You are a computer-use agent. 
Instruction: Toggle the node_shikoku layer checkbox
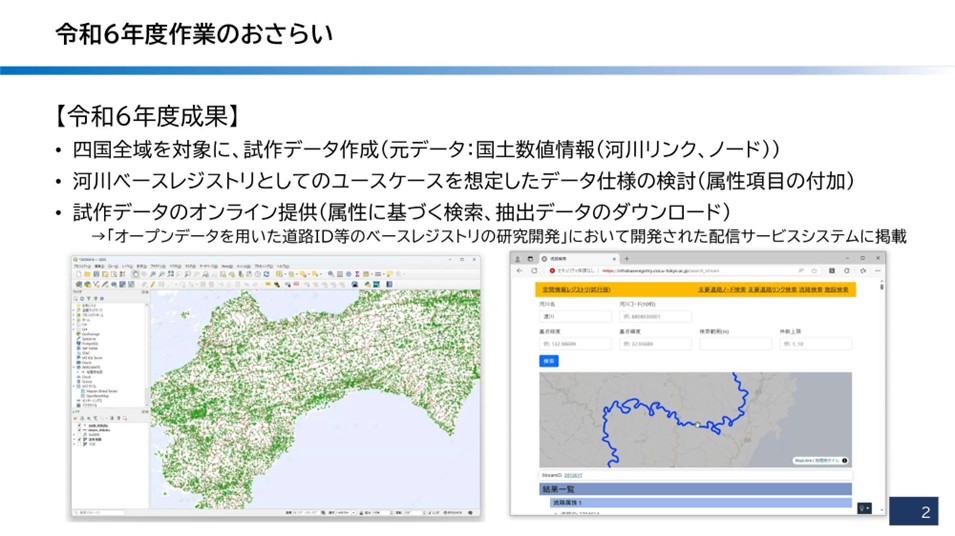coord(79,425)
